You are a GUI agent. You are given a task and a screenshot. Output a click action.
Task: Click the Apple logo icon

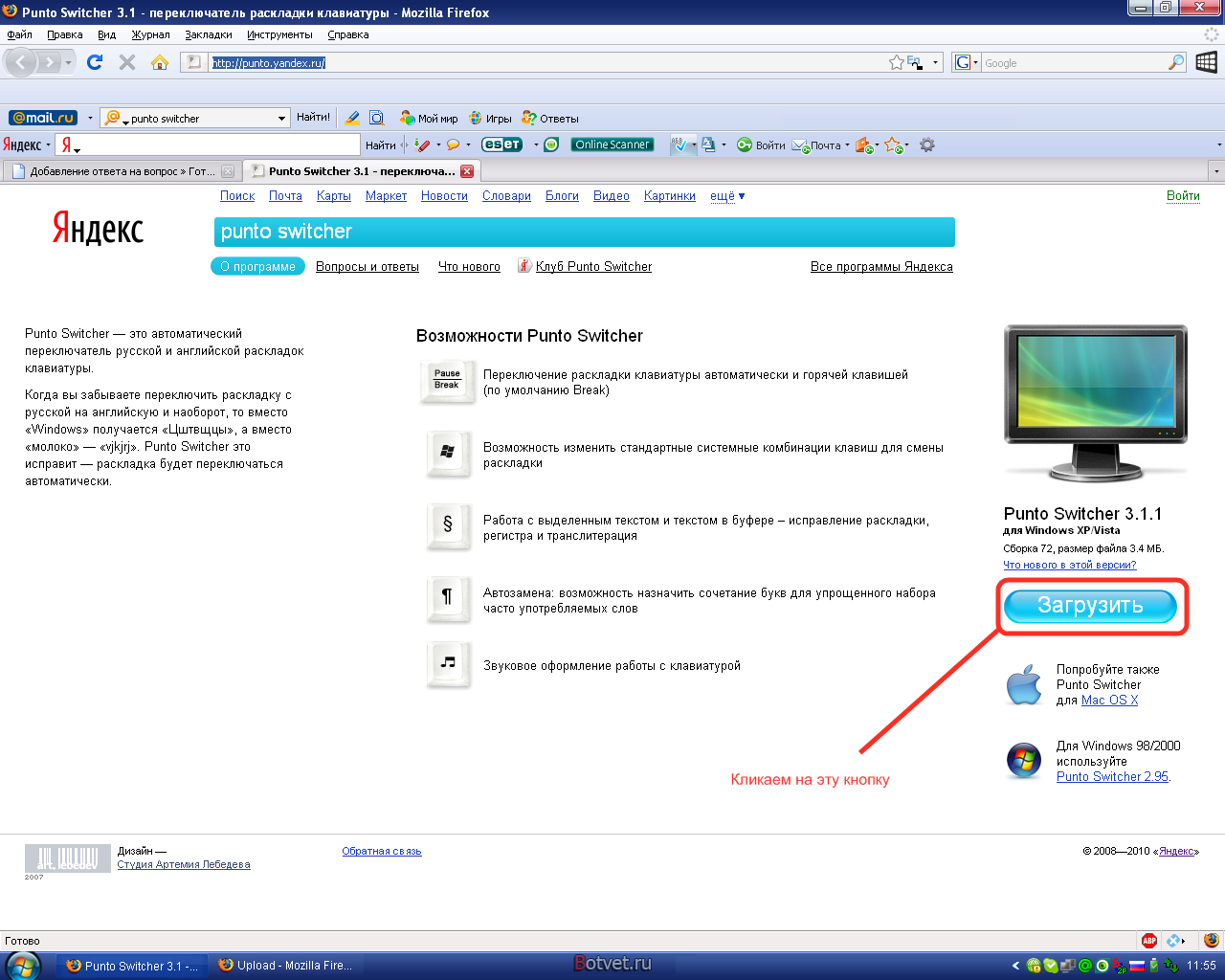click(x=1024, y=684)
